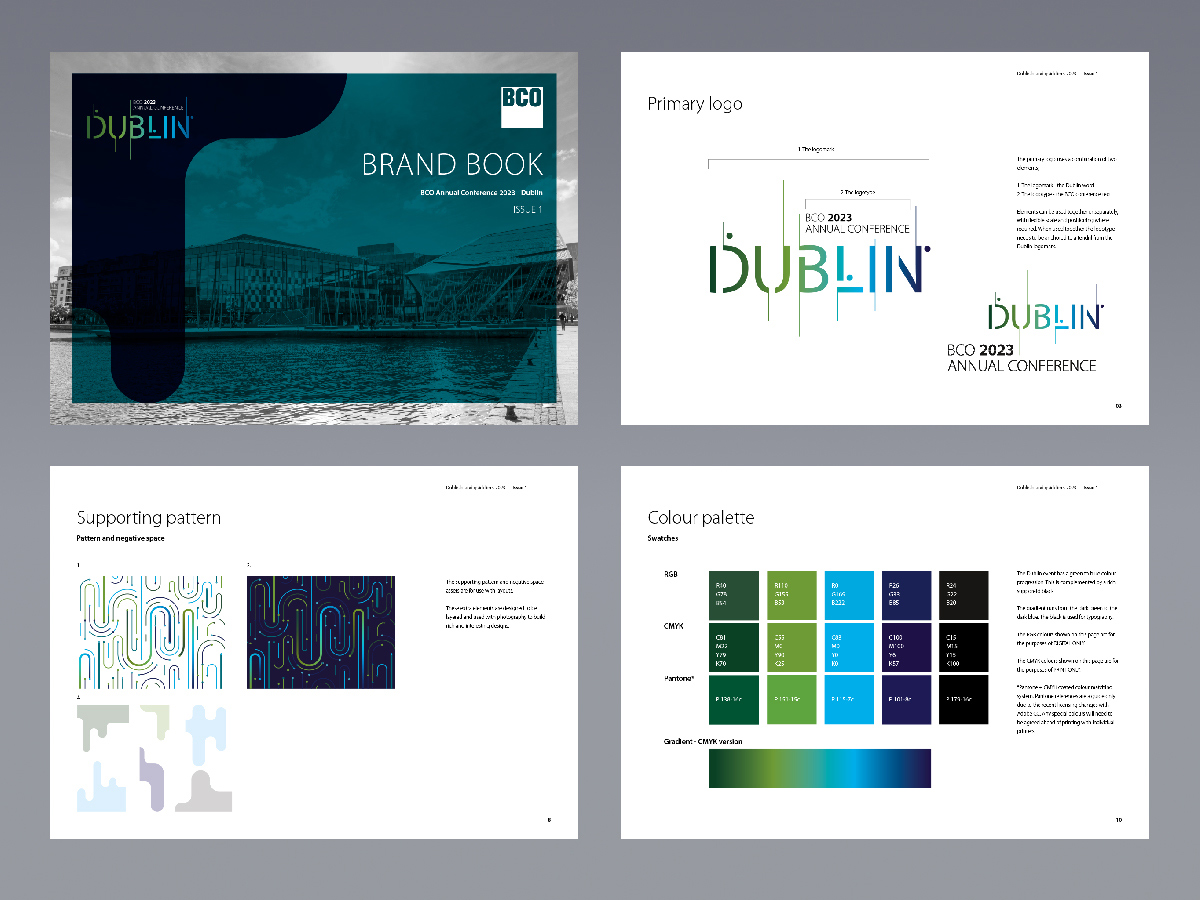The width and height of the screenshot is (1200, 900).
Task: Select the small stacked DUBLIN logo variant
Action: click(1022, 332)
